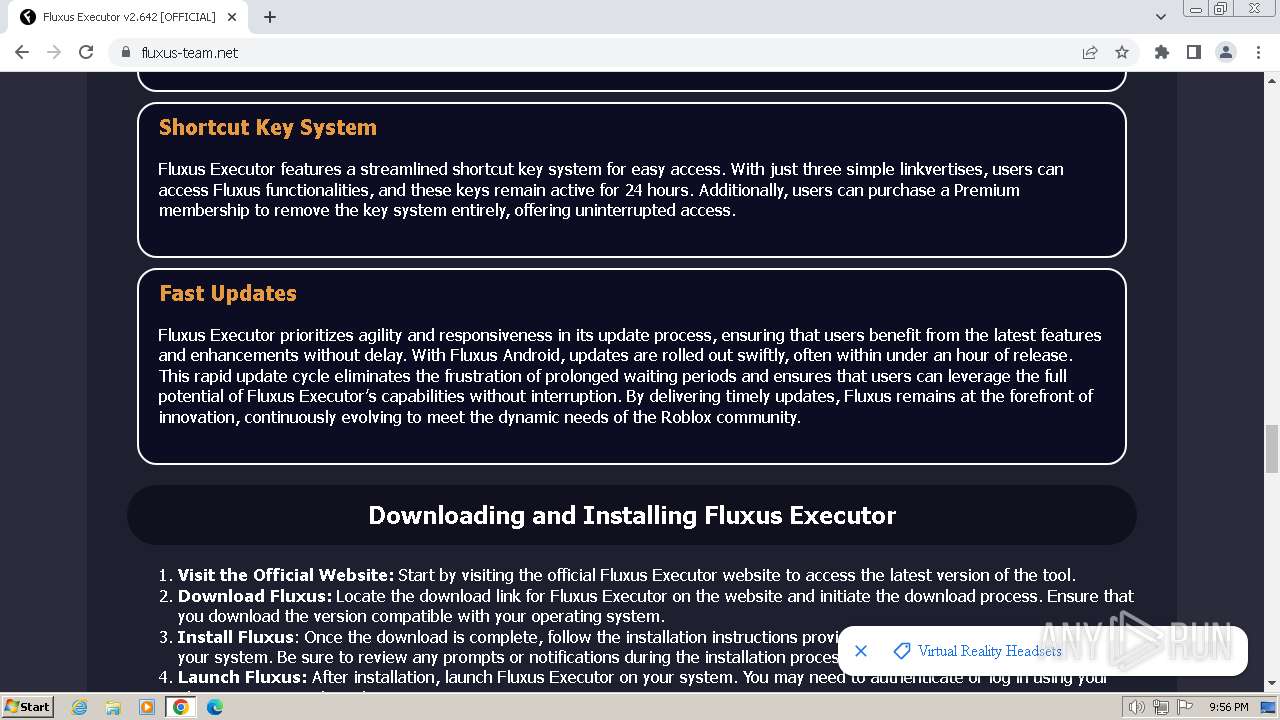The width and height of the screenshot is (1280, 720).
Task: Open Action Center flag icon
Action: coord(1185,707)
